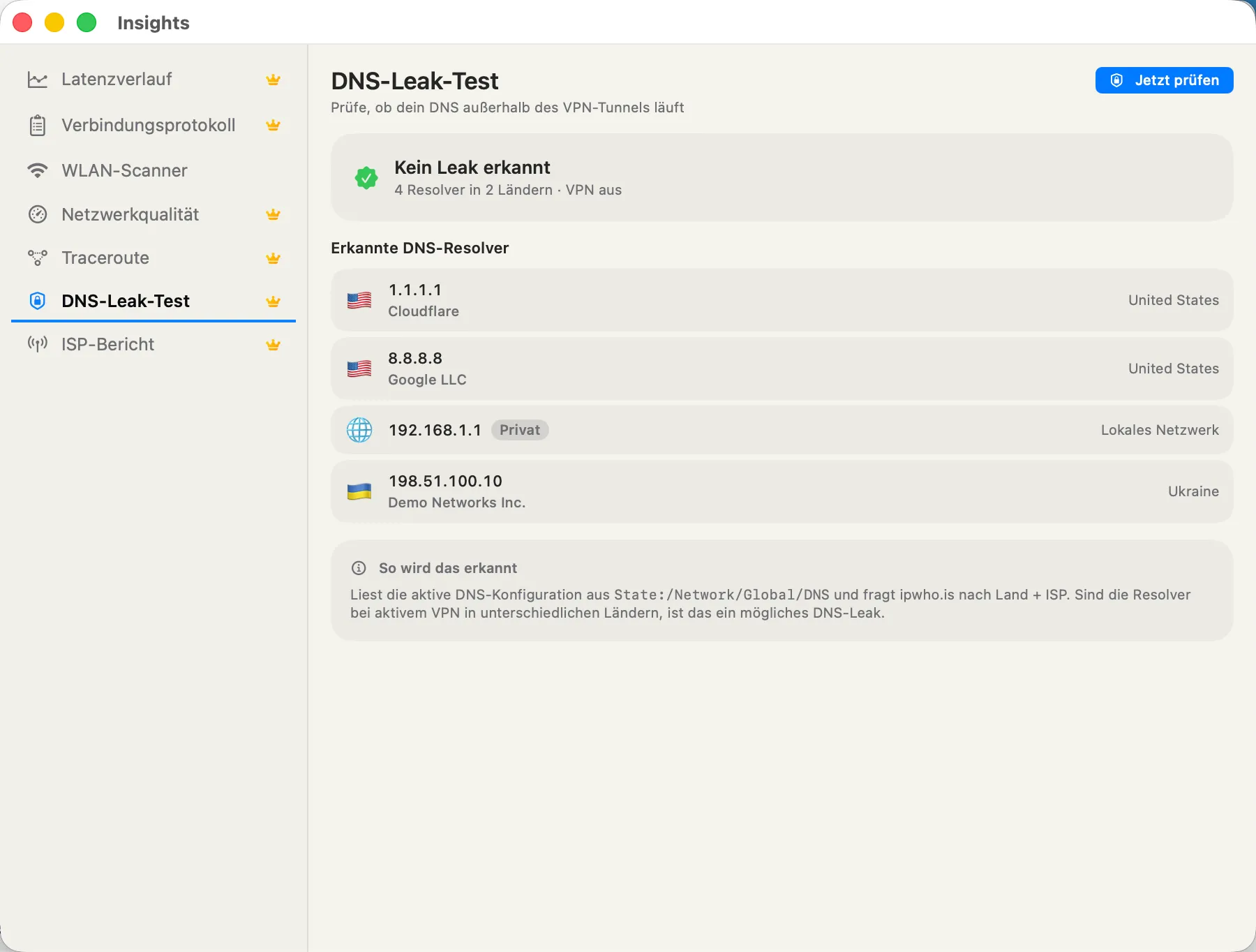Click the globe icon next to 192.168.1.1
This screenshot has width=1256, height=952.
359,430
